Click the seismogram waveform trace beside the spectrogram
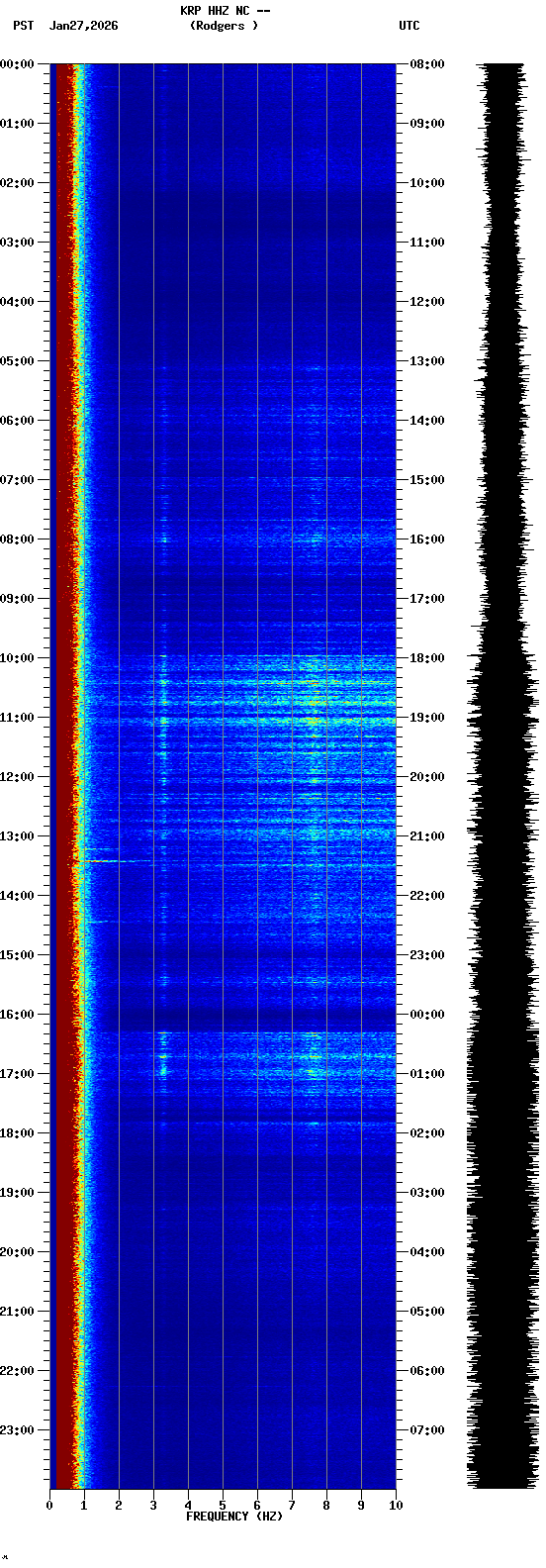Image resolution: width=546 pixels, height=1568 pixels. click(501, 776)
